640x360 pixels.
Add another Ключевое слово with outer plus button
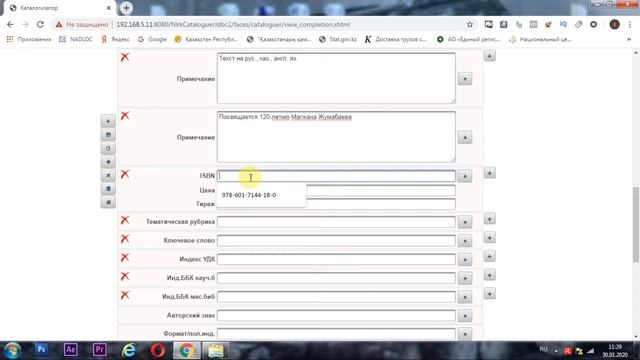pos(490,238)
